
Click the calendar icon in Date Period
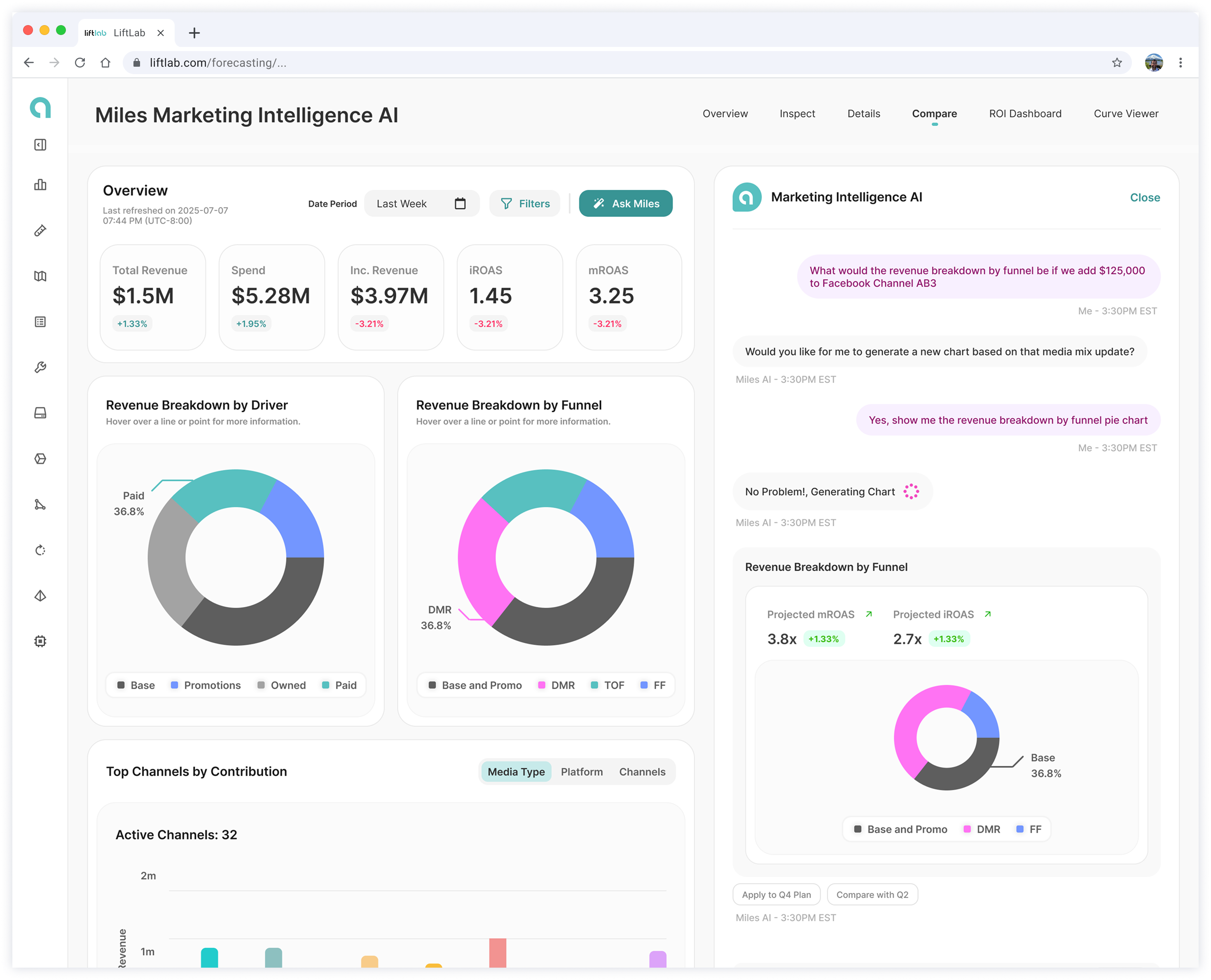(460, 204)
